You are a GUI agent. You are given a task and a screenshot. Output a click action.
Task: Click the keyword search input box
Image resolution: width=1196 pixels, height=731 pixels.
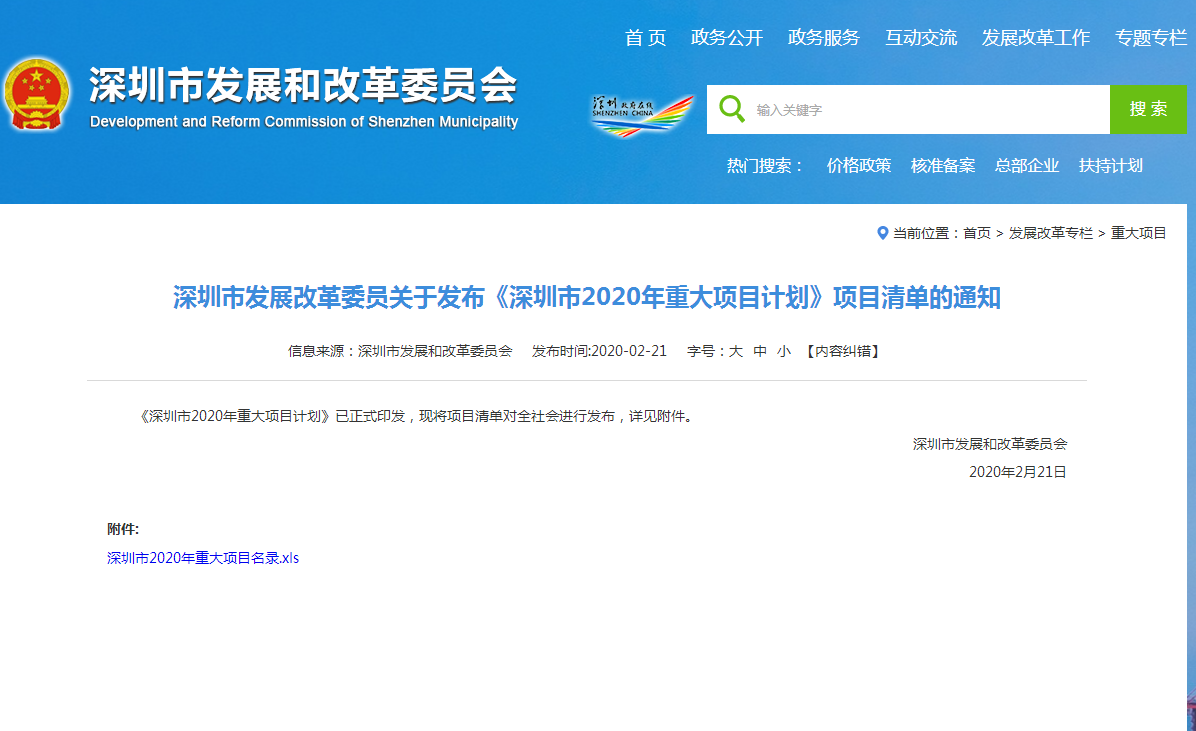coord(930,110)
